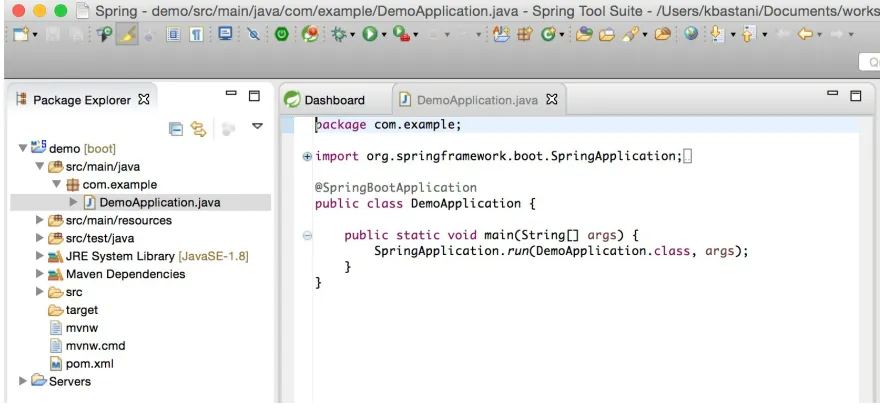Viewport: 880px width, 416px height.
Task: Expand Maven Dependencies node
Action: coord(39,273)
